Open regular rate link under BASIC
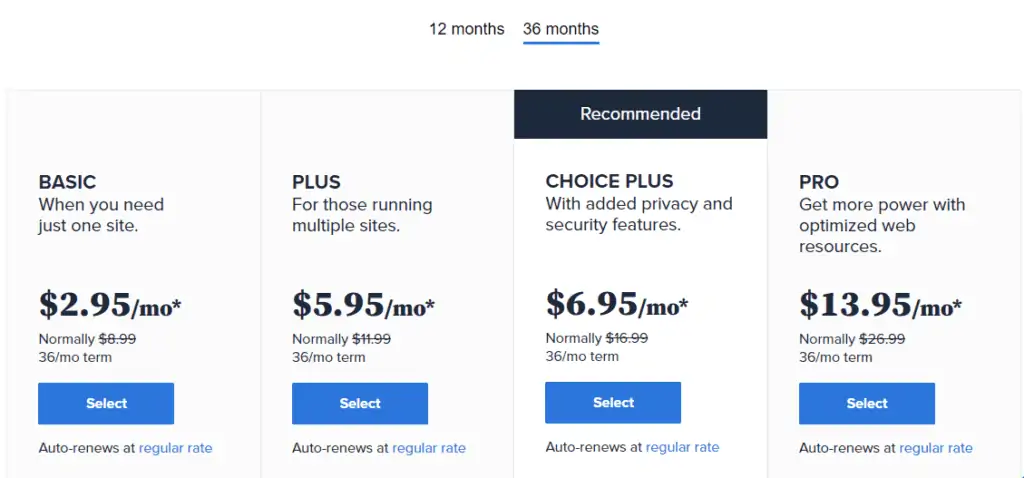The height and width of the screenshot is (478, 1024). (176, 448)
